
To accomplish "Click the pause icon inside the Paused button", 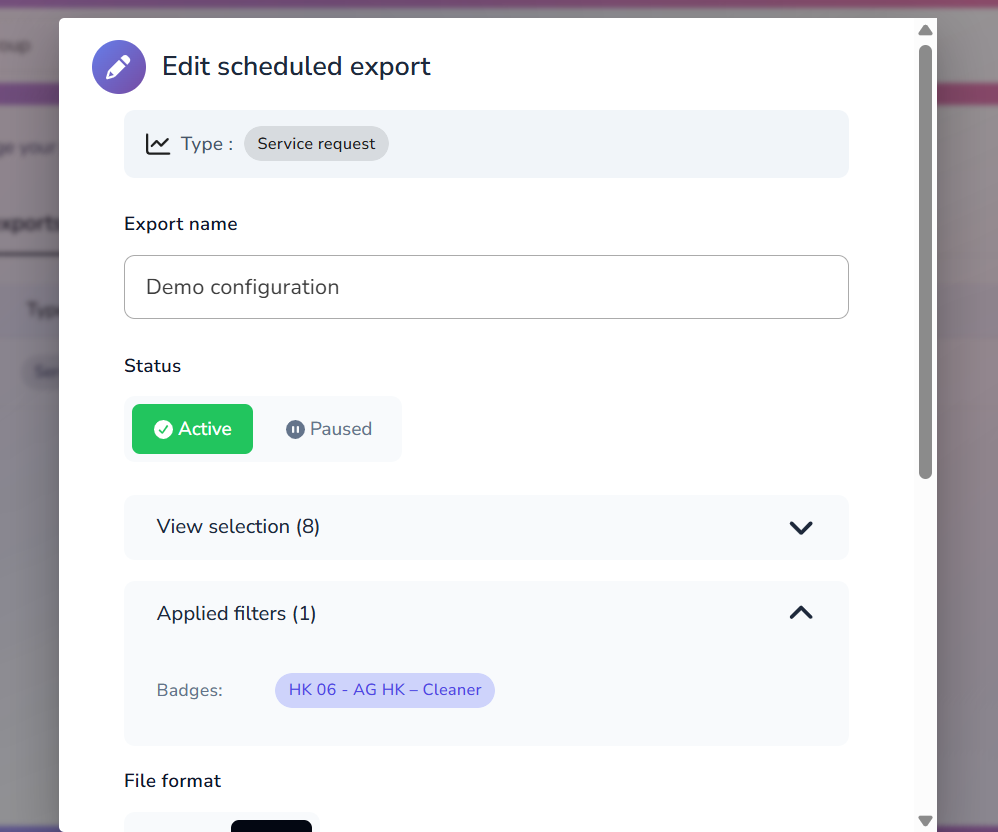I will [x=294, y=429].
